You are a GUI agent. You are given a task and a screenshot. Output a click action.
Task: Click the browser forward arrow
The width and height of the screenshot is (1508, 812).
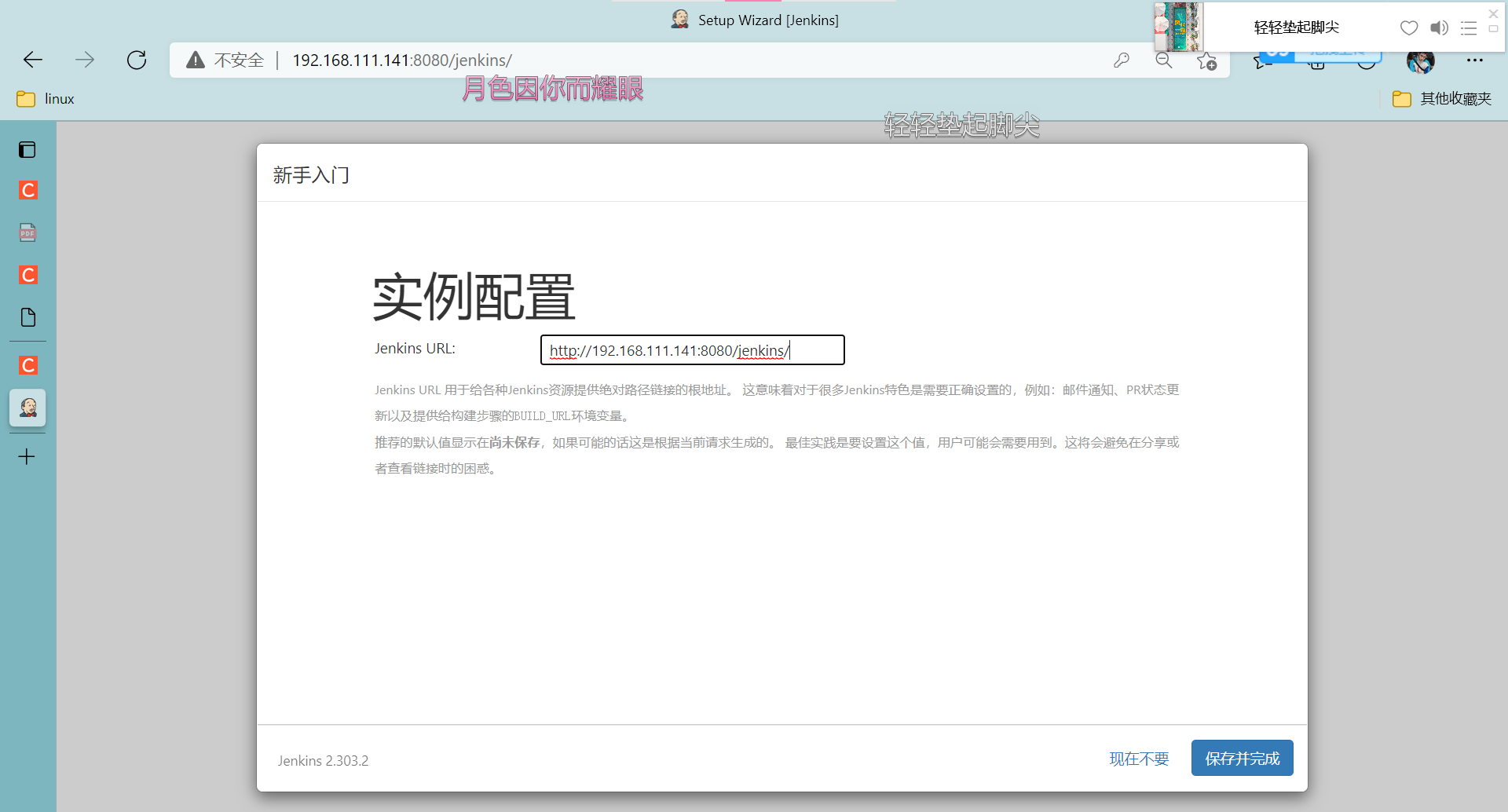pos(85,60)
